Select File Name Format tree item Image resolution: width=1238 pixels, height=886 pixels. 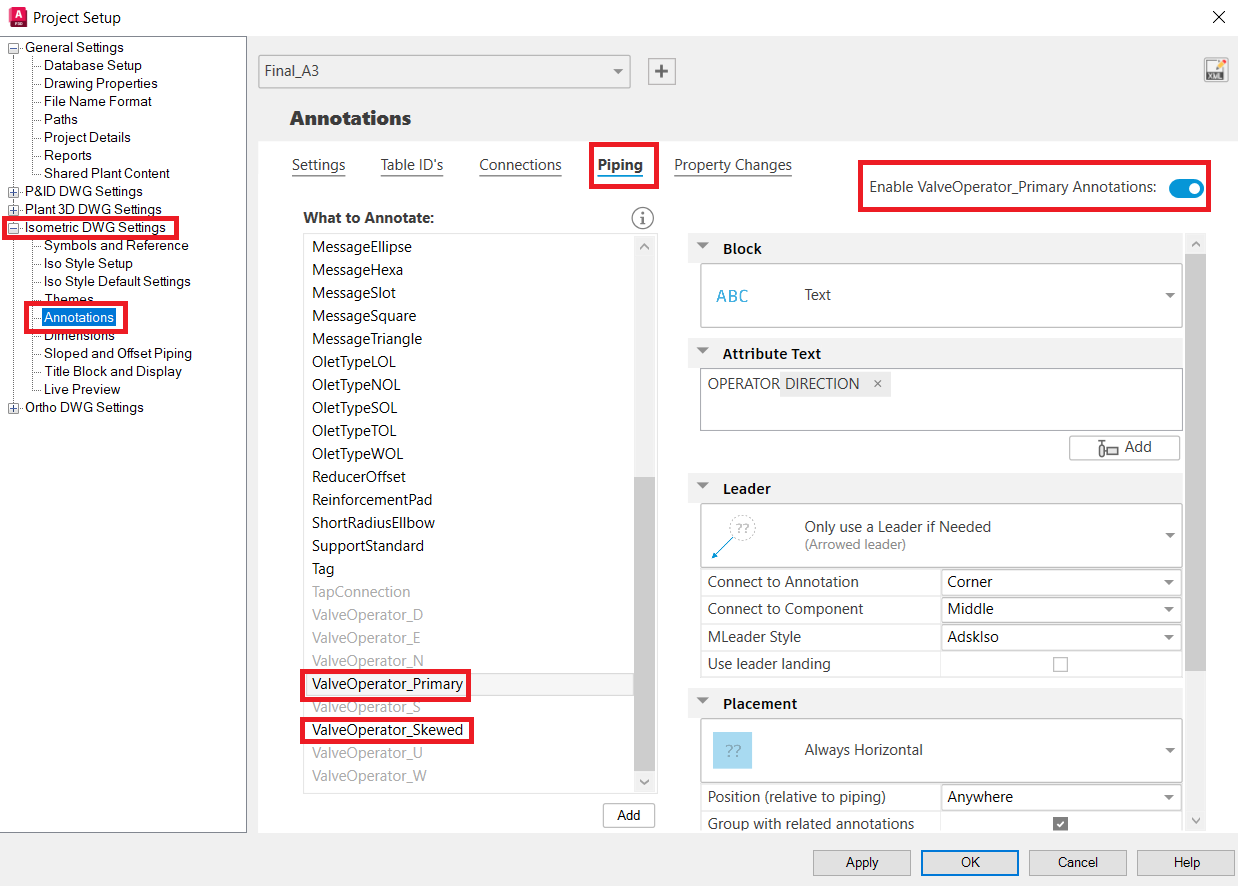(x=98, y=102)
